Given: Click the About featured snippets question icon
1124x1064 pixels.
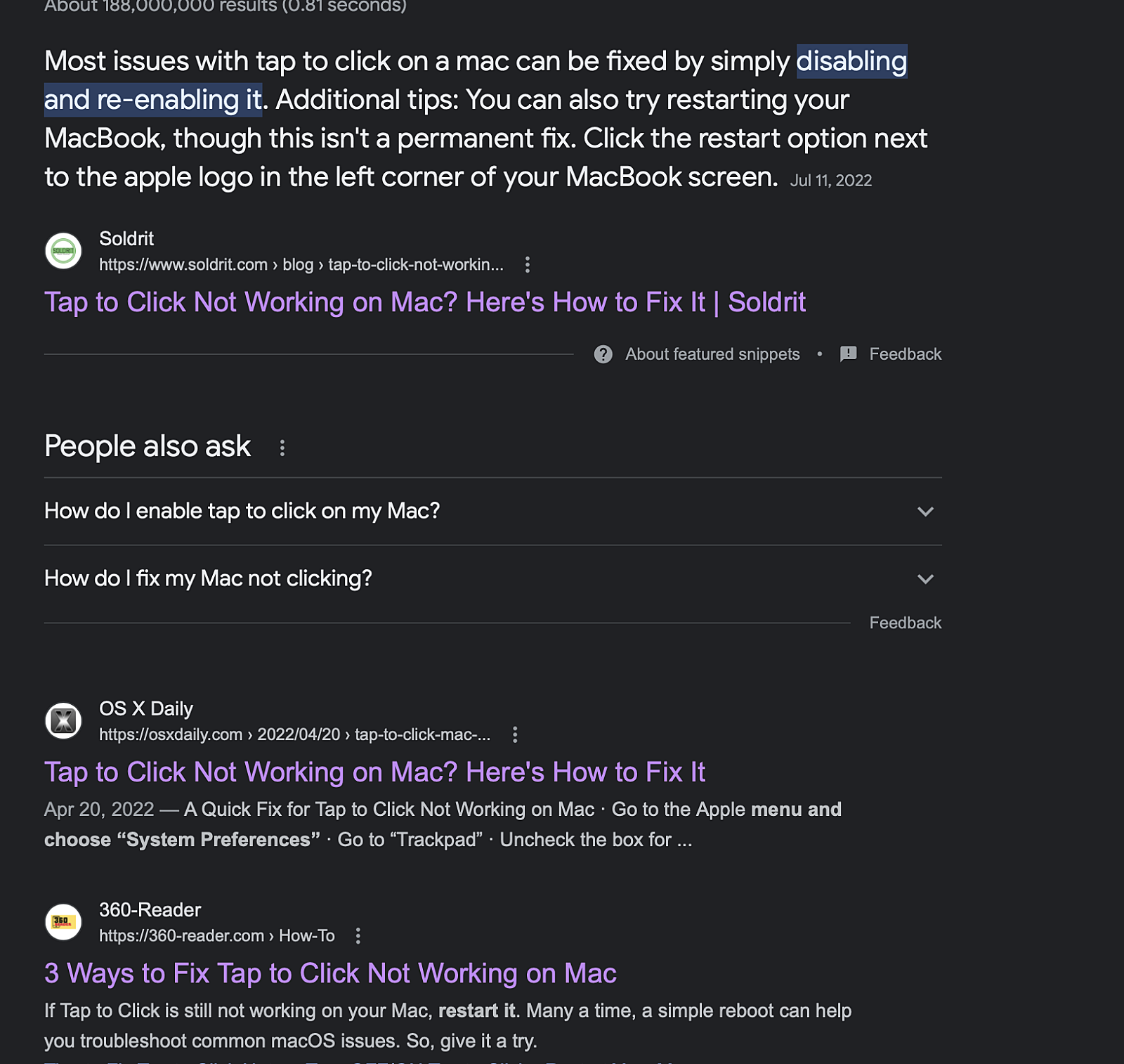Looking at the screenshot, I should [x=603, y=354].
